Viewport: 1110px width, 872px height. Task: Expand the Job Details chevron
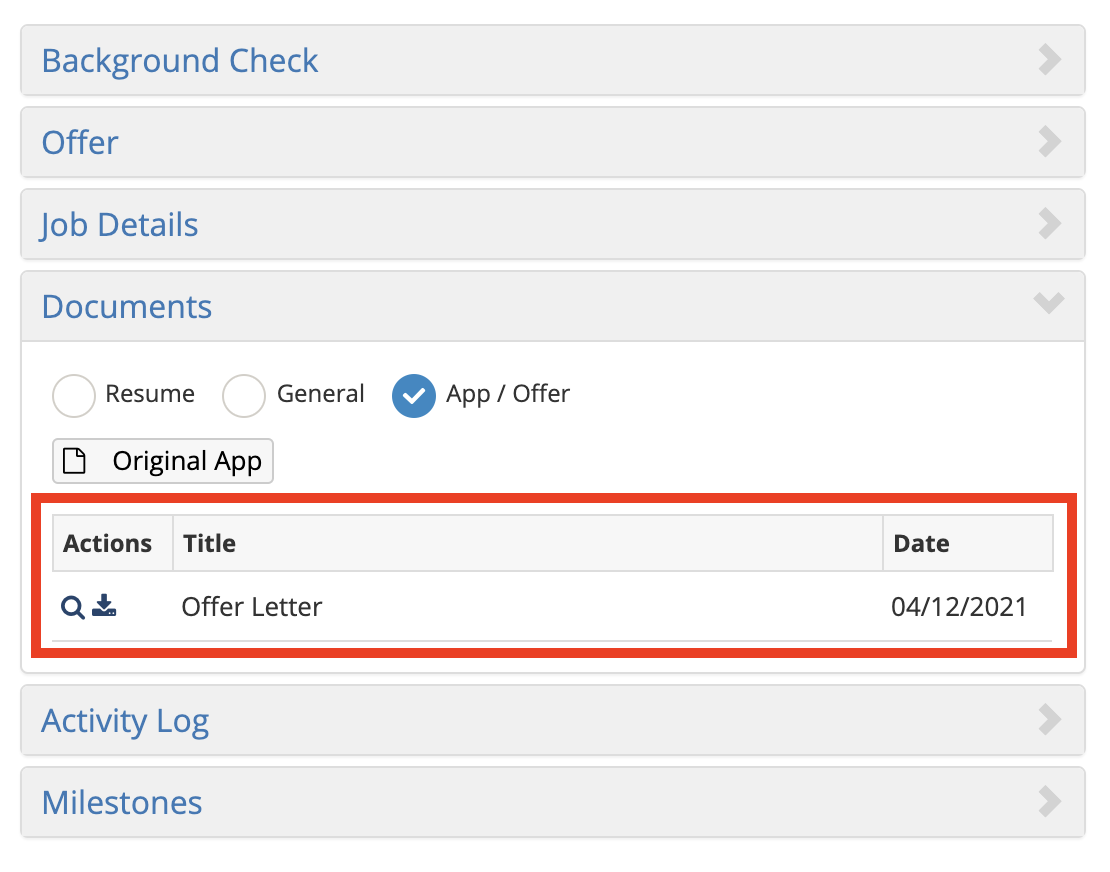click(1049, 224)
